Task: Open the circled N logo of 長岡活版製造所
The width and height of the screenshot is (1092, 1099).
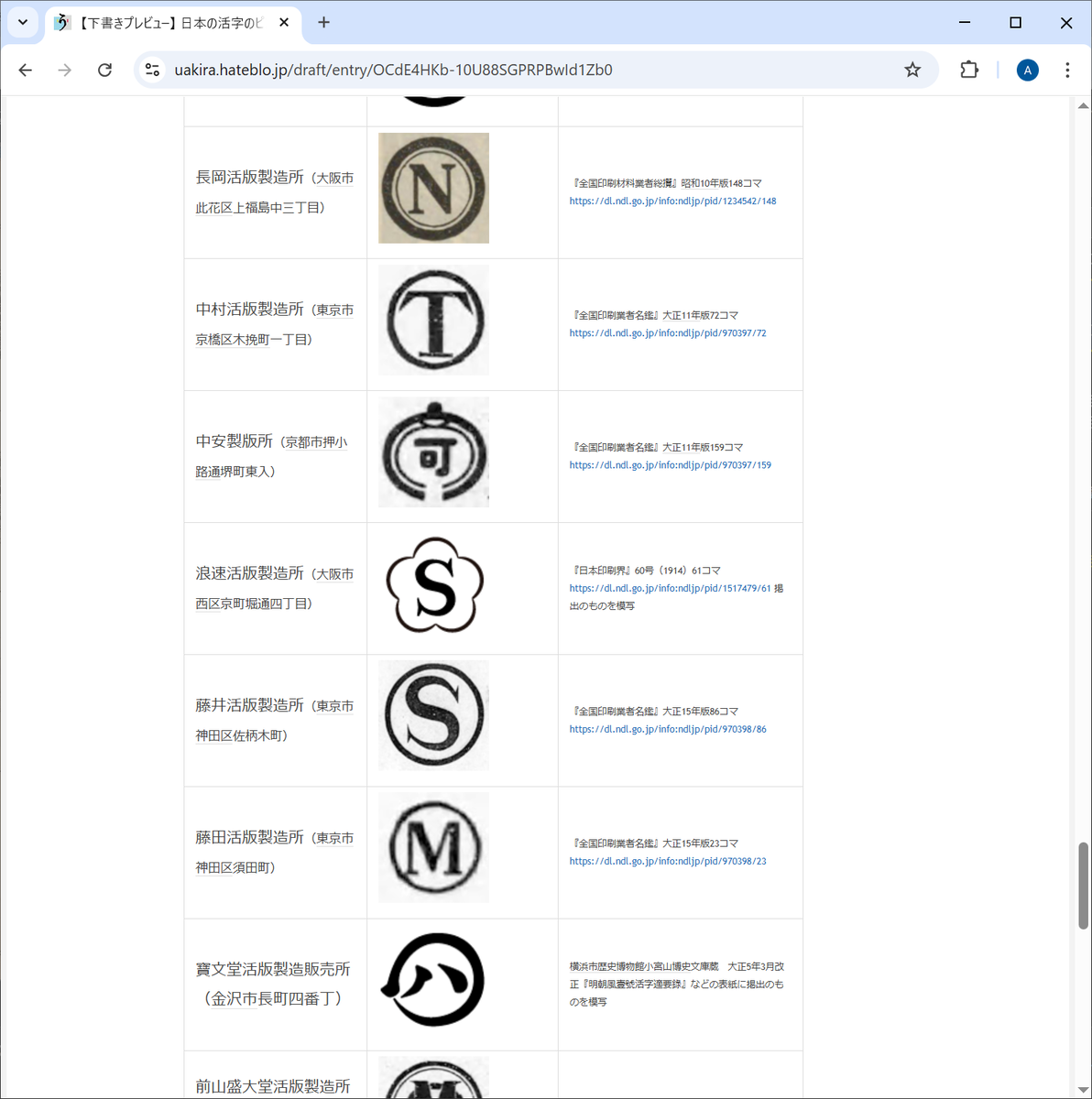Action: click(434, 188)
